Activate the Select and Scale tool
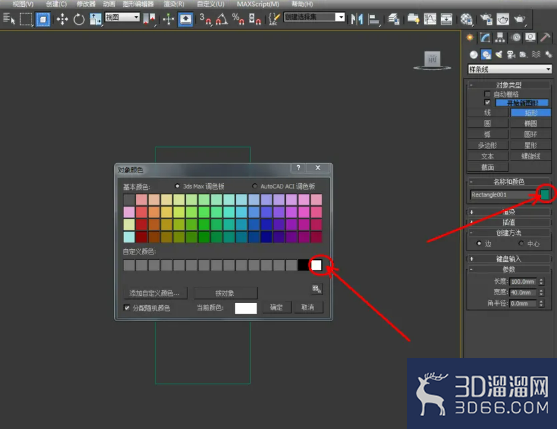Screen dimensions: 557x429 pos(95,19)
